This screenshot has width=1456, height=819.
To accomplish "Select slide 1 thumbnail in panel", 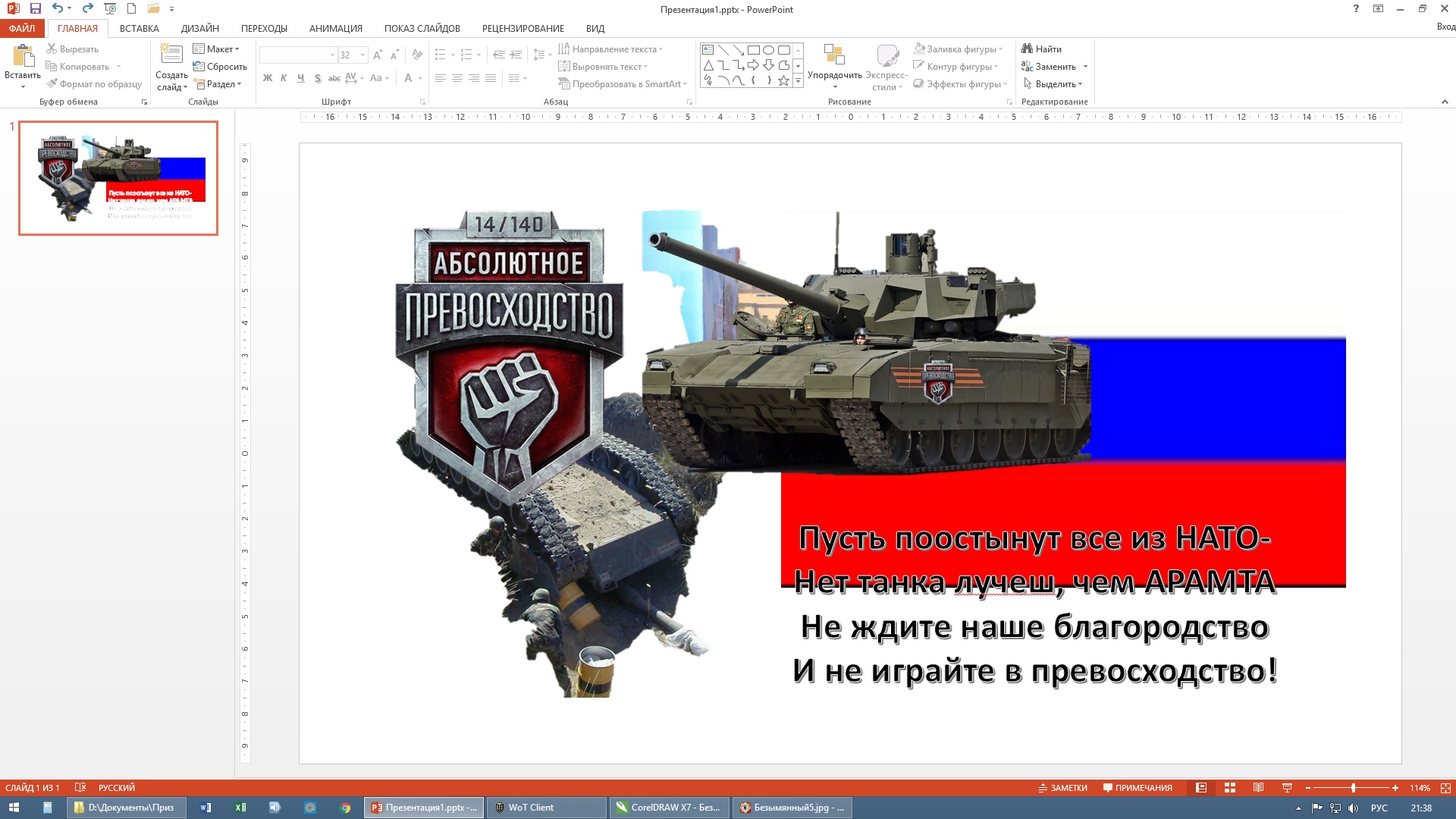I will pyautogui.click(x=118, y=178).
